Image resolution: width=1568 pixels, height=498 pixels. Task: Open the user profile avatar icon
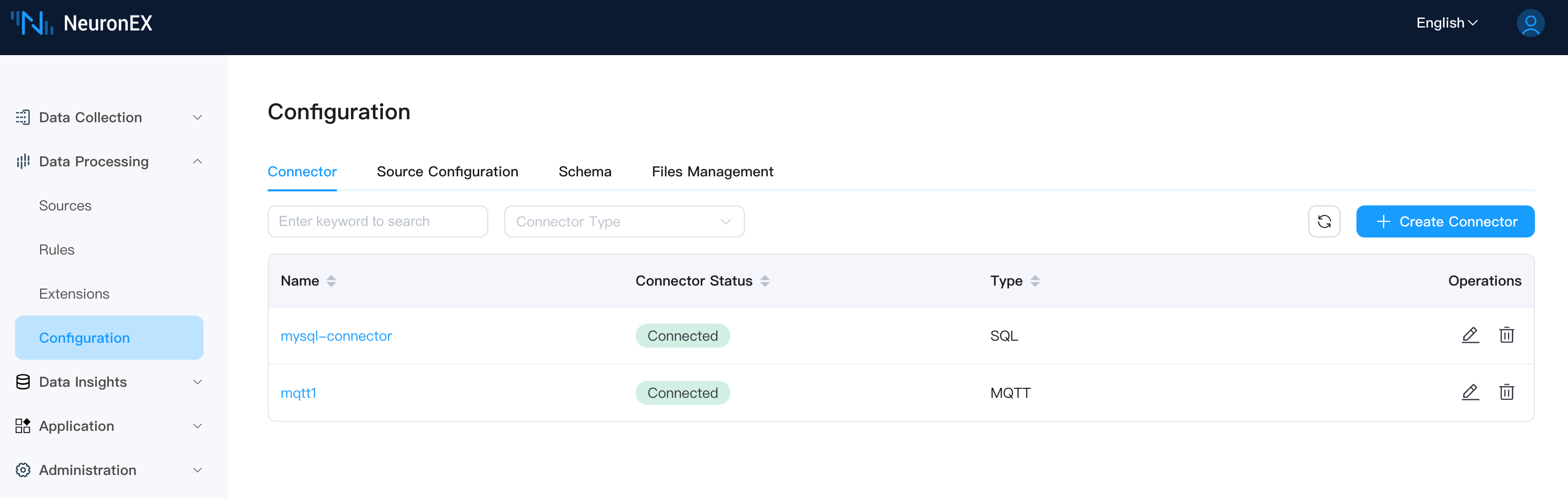tap(1531, 23)
